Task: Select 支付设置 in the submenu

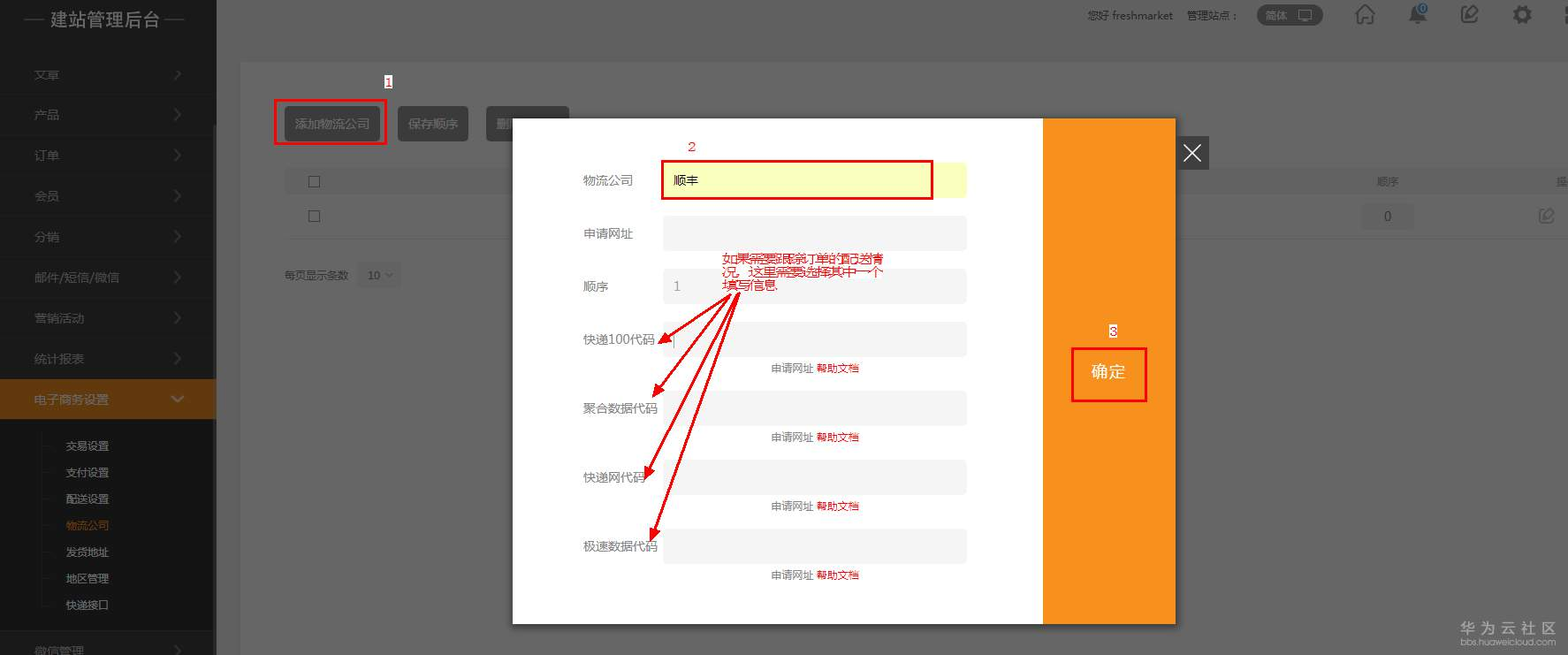Action: tap(88, 473)
